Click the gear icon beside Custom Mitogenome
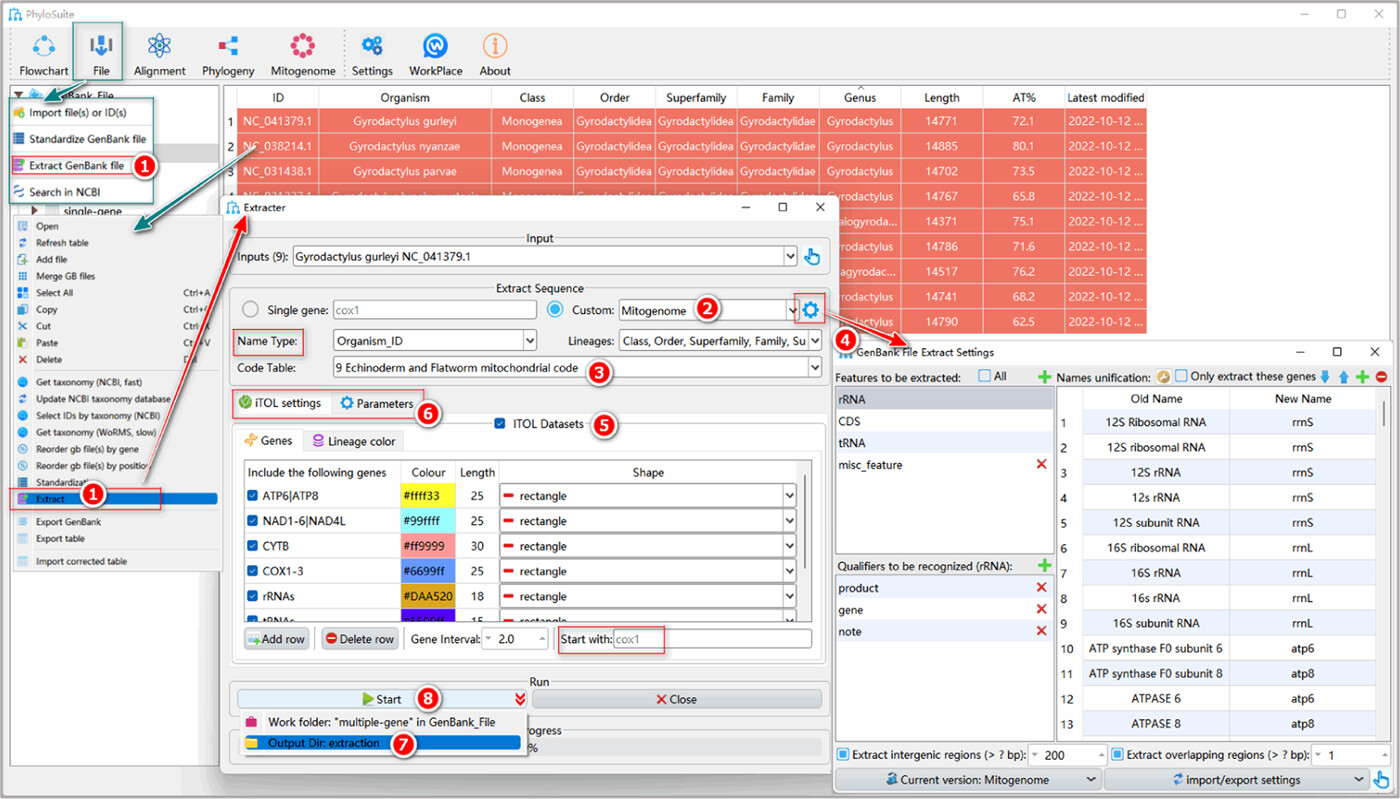The width and height of the screenshot is (1400, 799). pos(810,310)
